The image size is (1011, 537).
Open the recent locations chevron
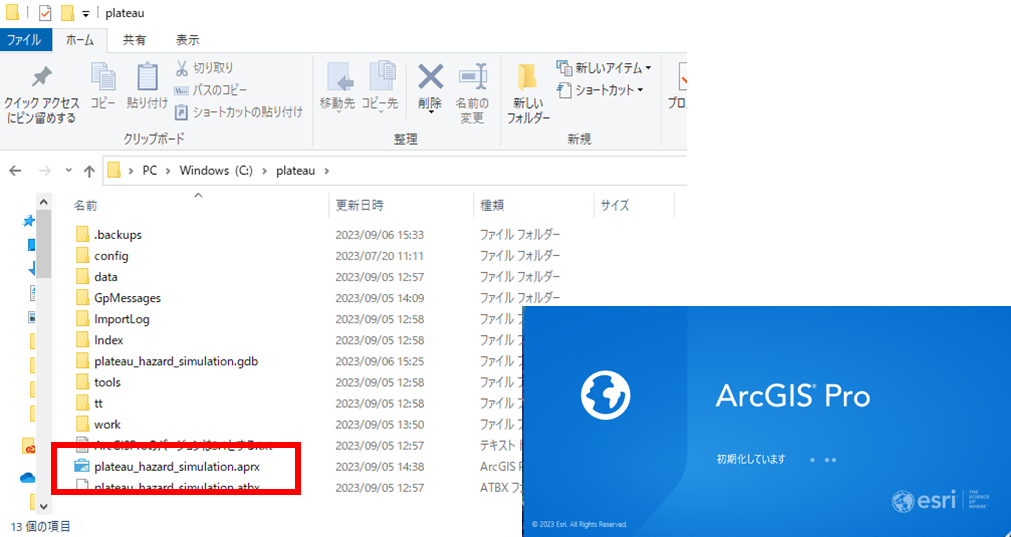(x=69, y=171)
